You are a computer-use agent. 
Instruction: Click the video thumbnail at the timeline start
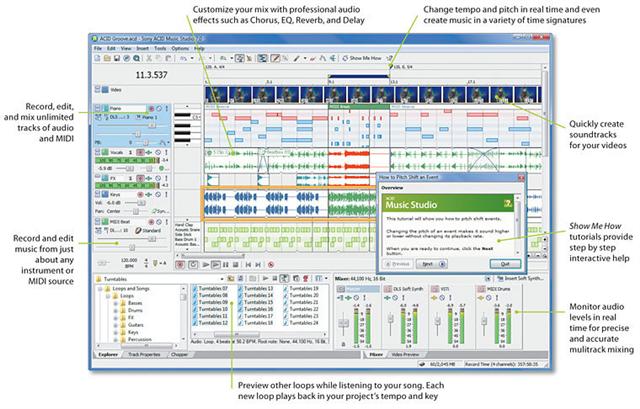216,96
